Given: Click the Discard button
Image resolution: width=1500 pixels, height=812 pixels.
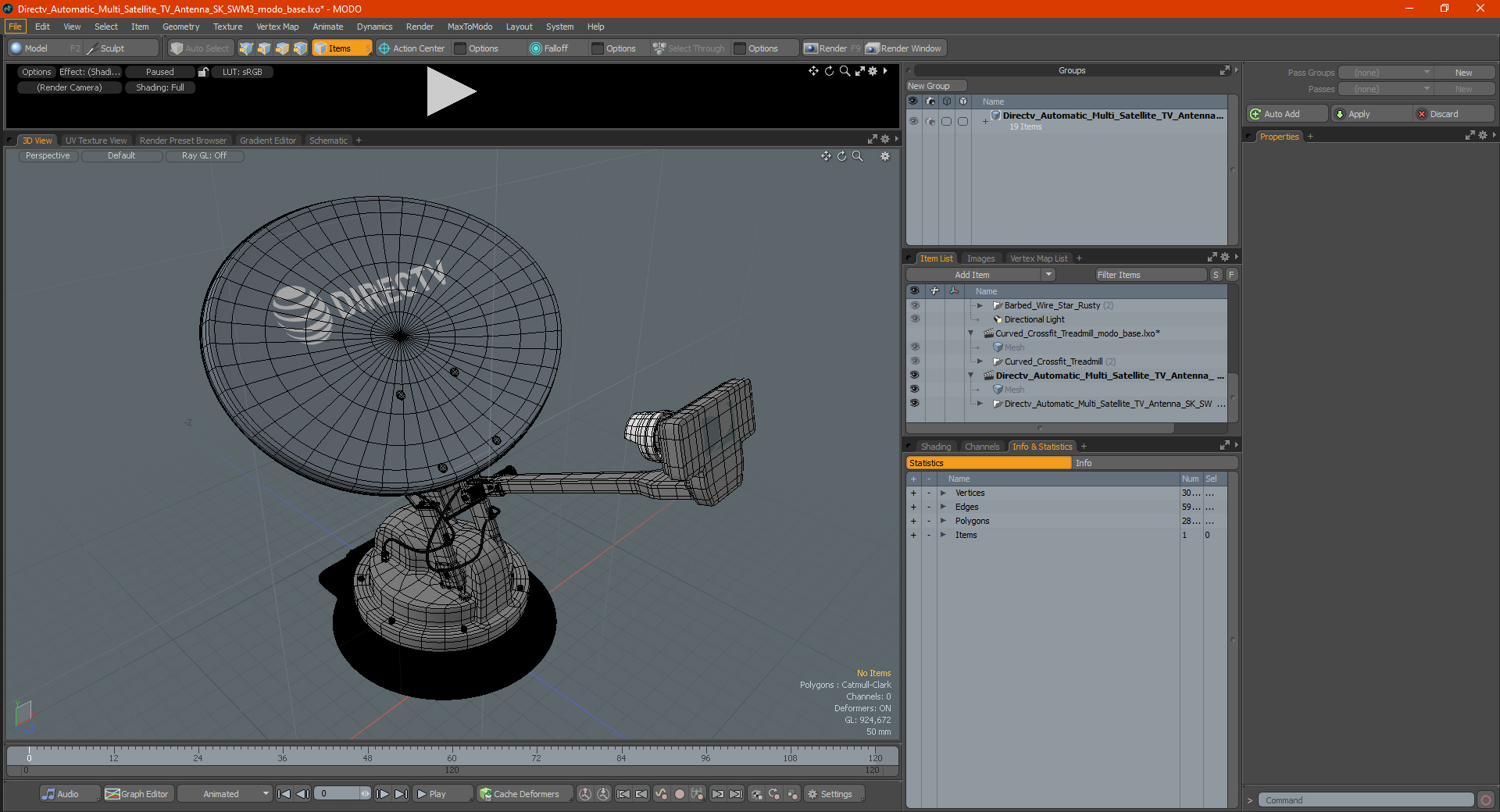Looking at the screenshot, I should pyautogui.click(x=1454, y=114).
